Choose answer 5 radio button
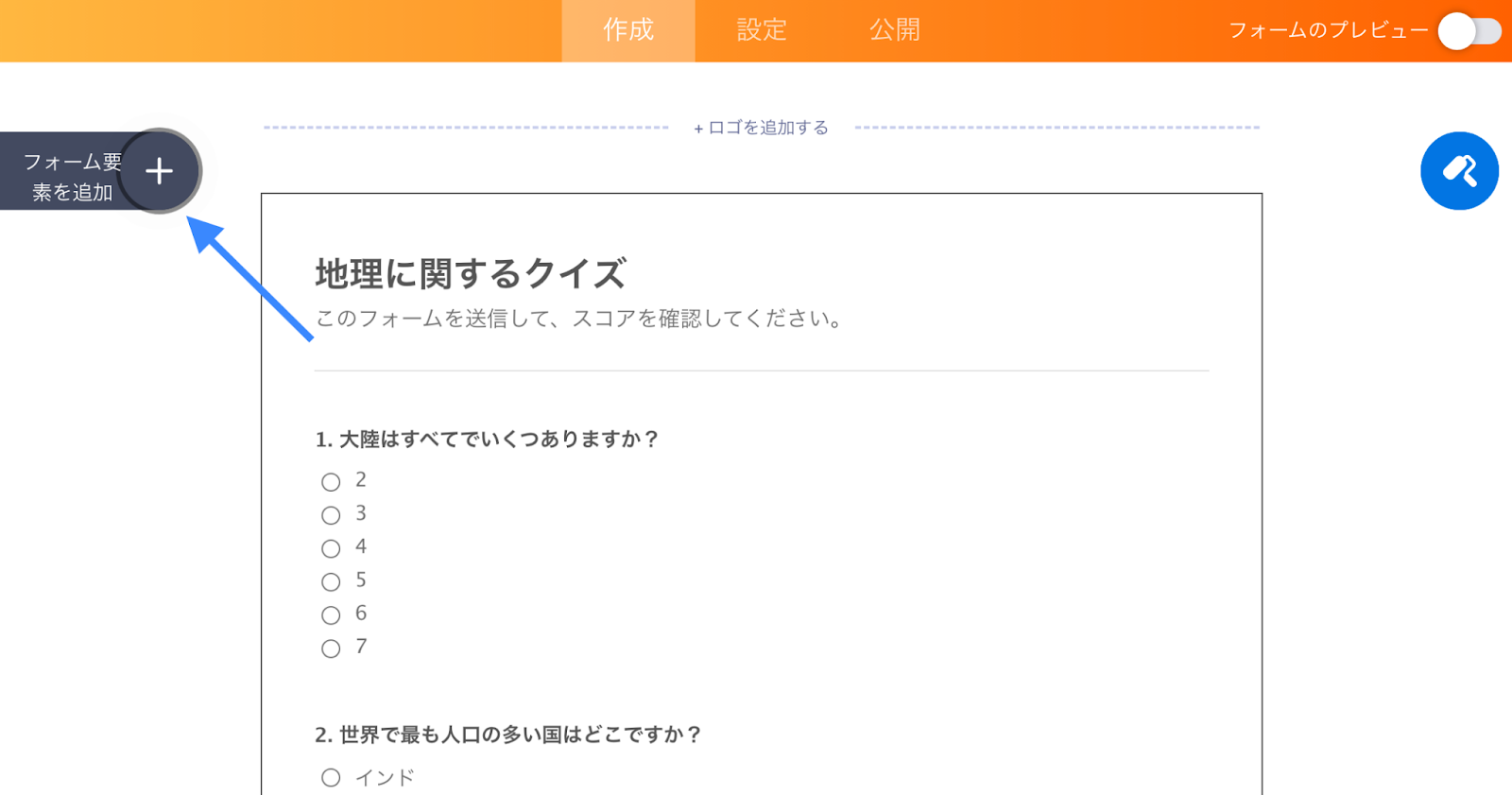The image size is (1512, 795). point(331,581)
